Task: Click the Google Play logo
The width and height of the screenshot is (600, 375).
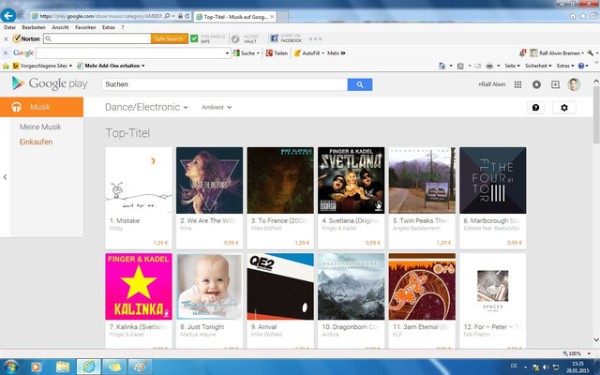Action: (x=50, y=83)
